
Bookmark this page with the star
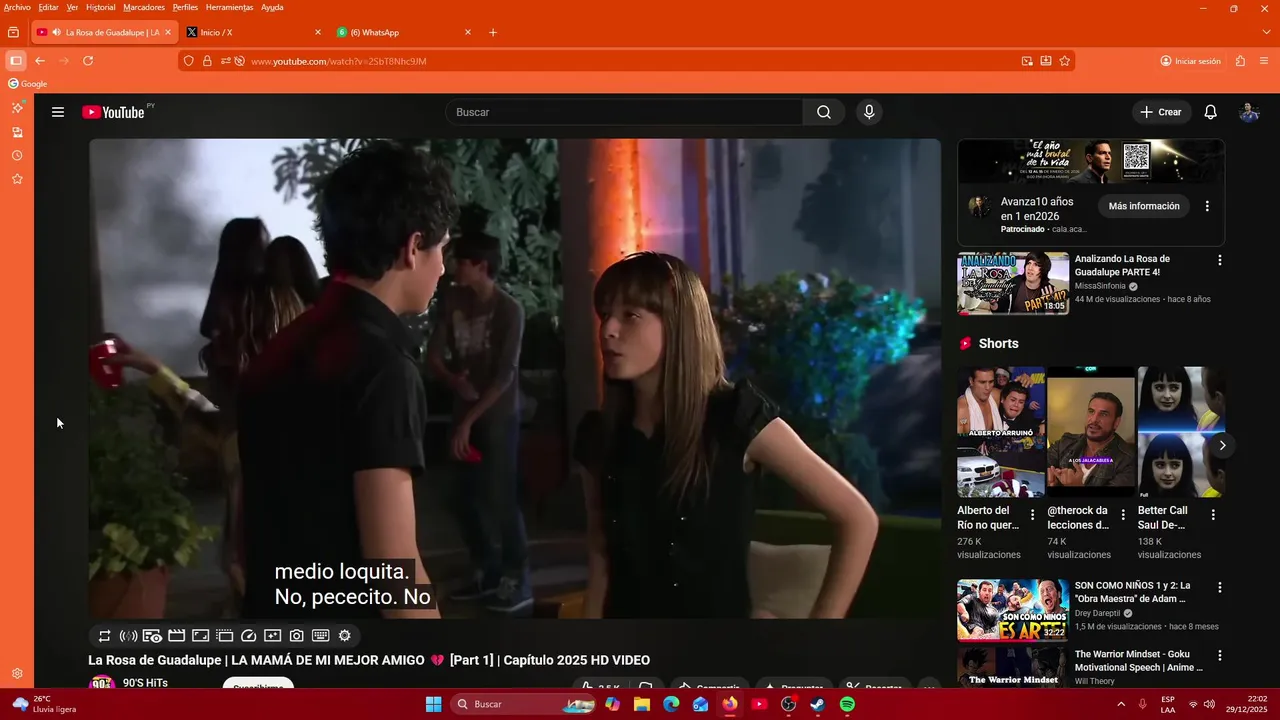click(x=1065, y=61)
